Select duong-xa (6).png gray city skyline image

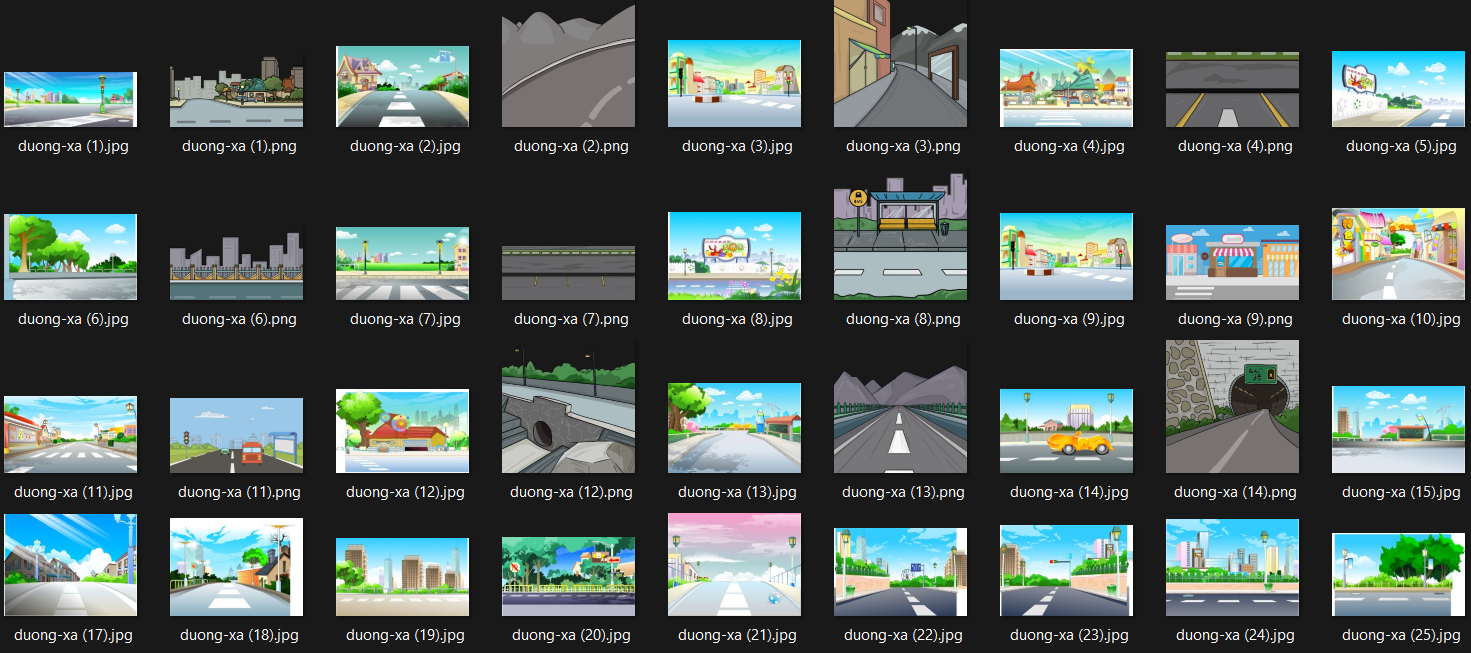236,266
